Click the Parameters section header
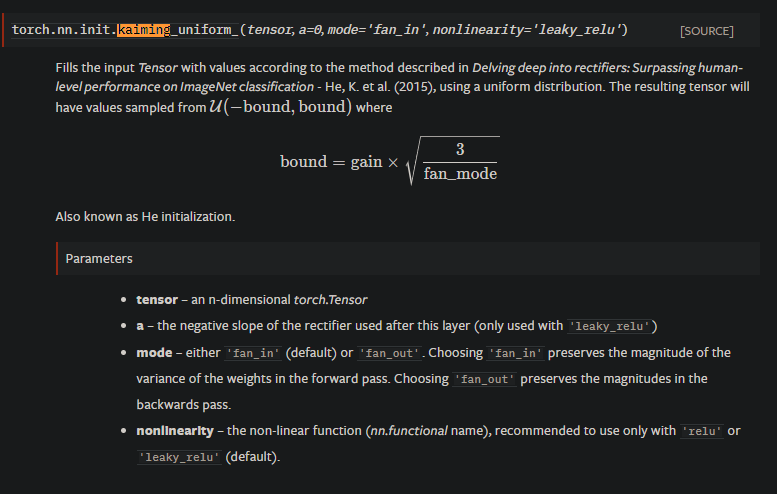777x494 pixels. [x=99, y=258]
